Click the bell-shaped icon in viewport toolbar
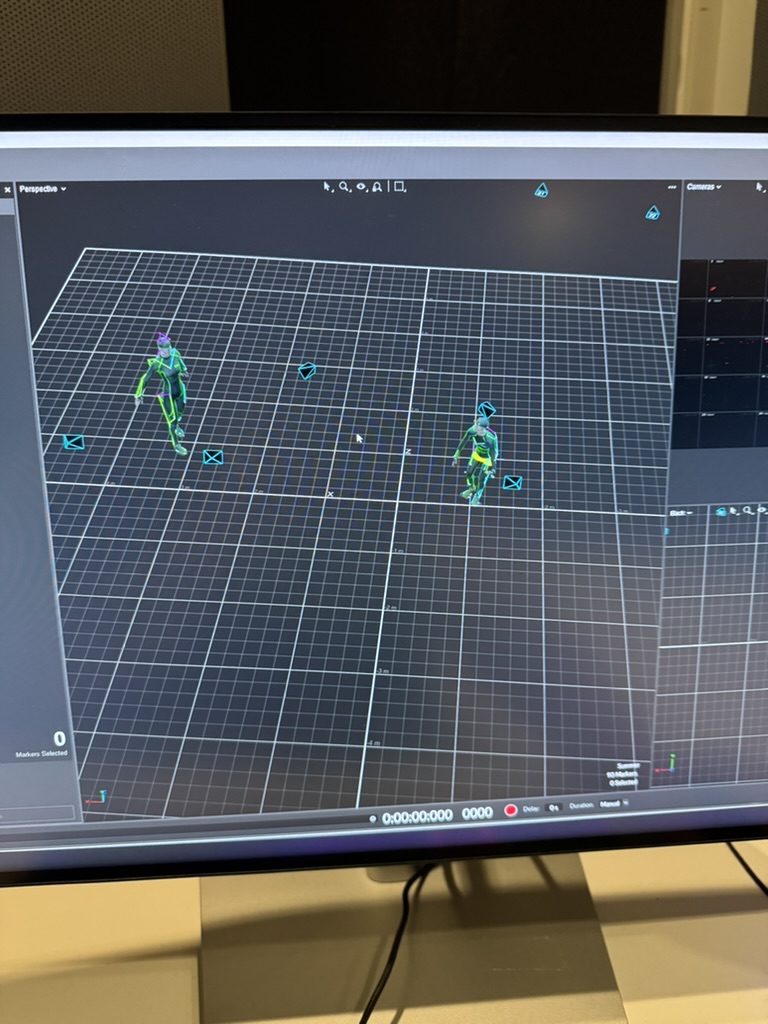This screenshot has height=1024, width=768. [x=377, y=187]
